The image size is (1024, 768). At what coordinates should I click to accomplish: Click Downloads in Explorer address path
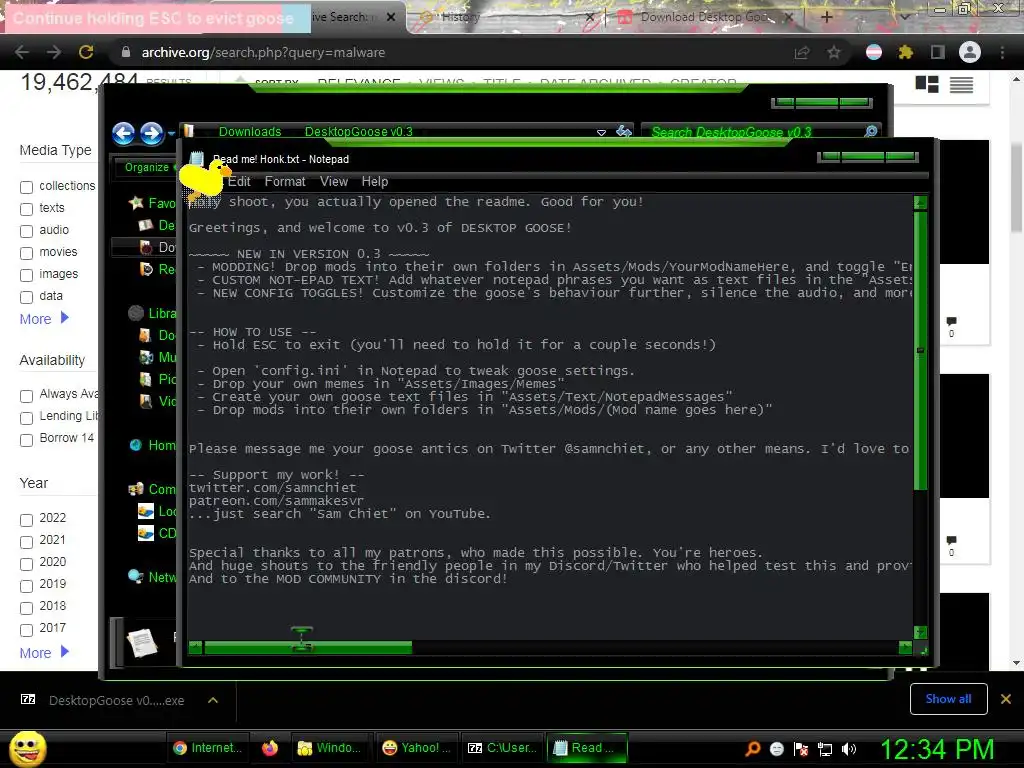click(x=249, y=131)
